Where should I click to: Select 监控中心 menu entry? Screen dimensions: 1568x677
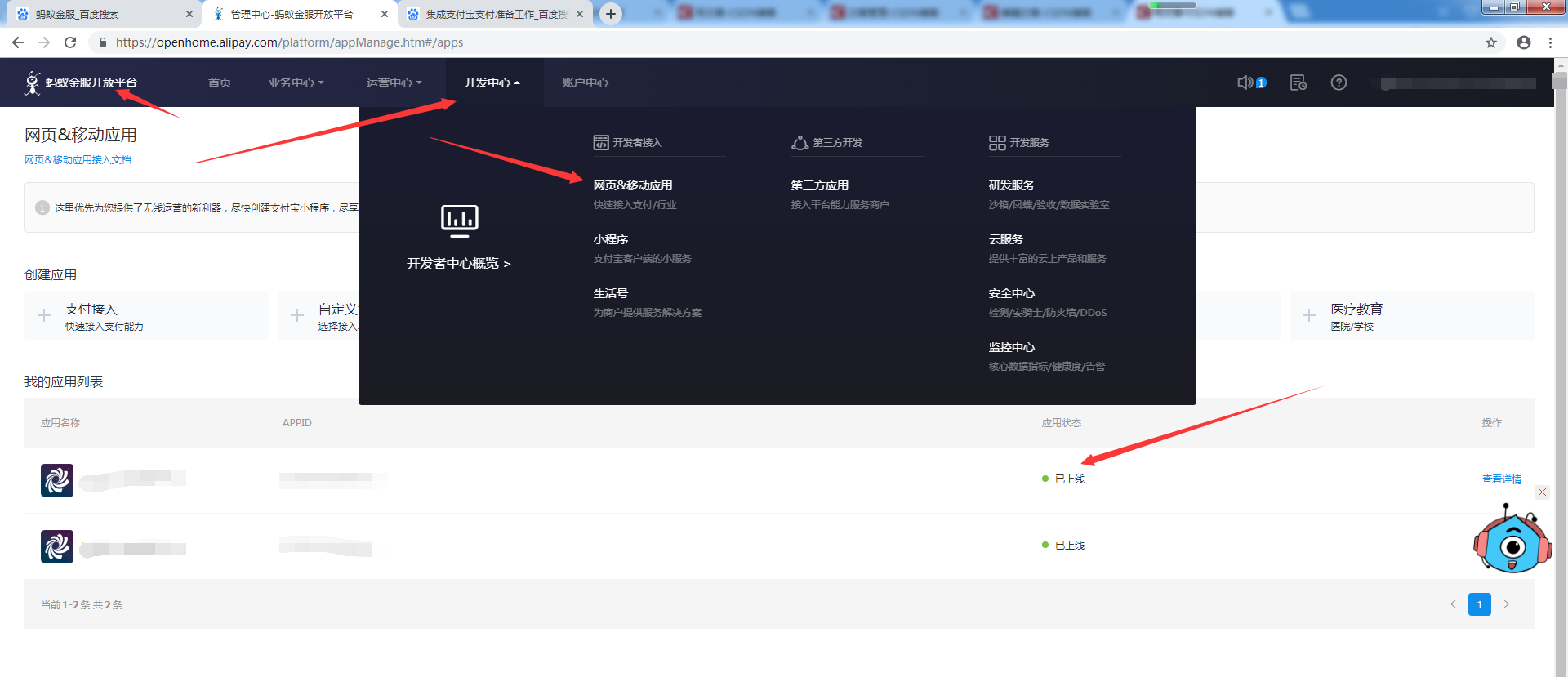[x=1012, y=347]
